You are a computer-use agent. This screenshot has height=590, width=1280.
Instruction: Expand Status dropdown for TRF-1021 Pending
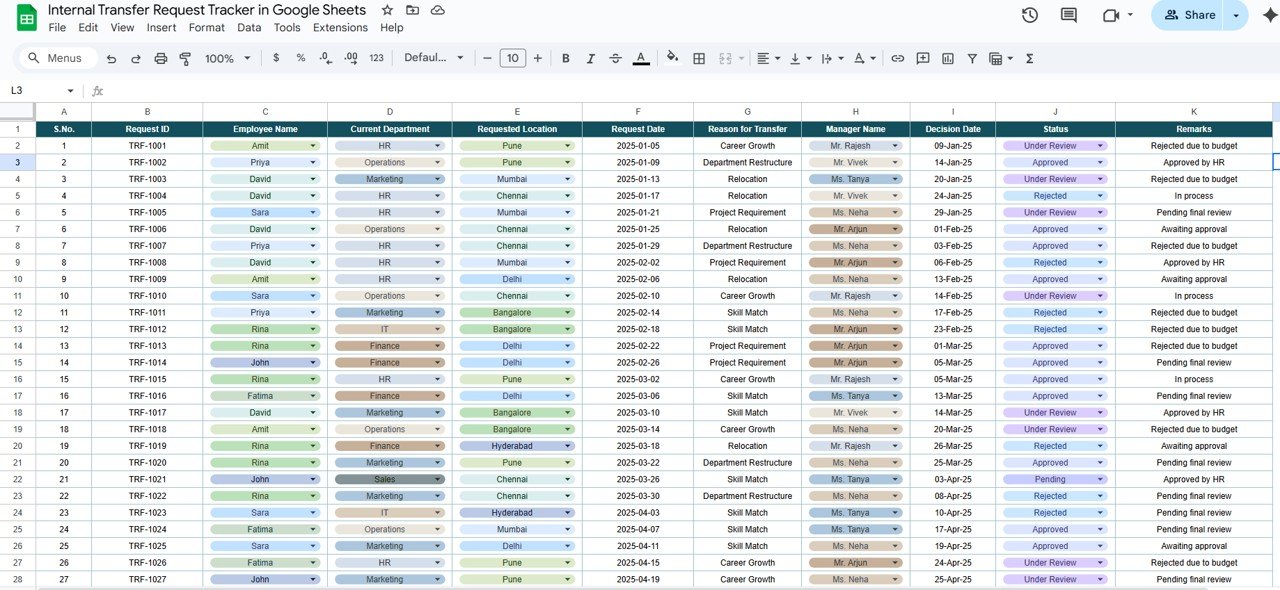pyautogui.click(x=1101, y=479)
